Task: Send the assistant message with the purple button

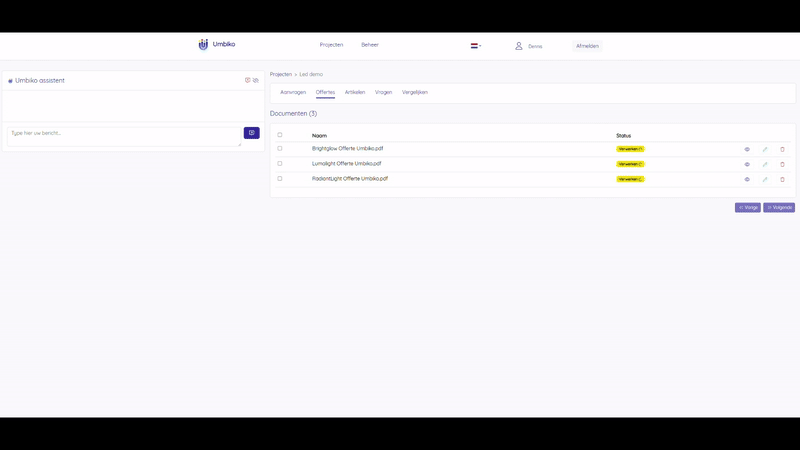Action: [252, 133]
